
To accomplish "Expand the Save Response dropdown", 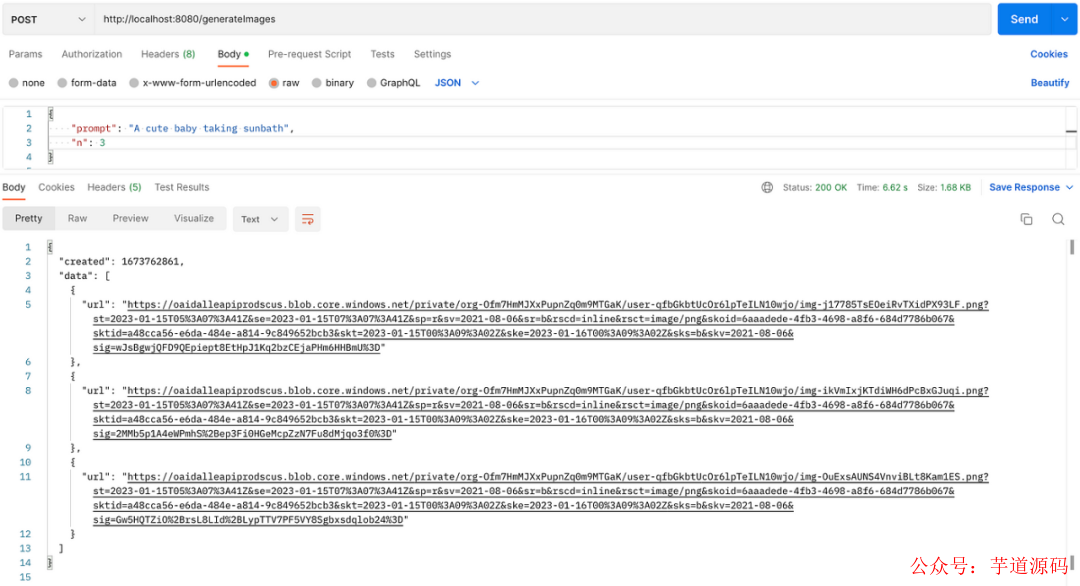I will [x=1070, y=187].
